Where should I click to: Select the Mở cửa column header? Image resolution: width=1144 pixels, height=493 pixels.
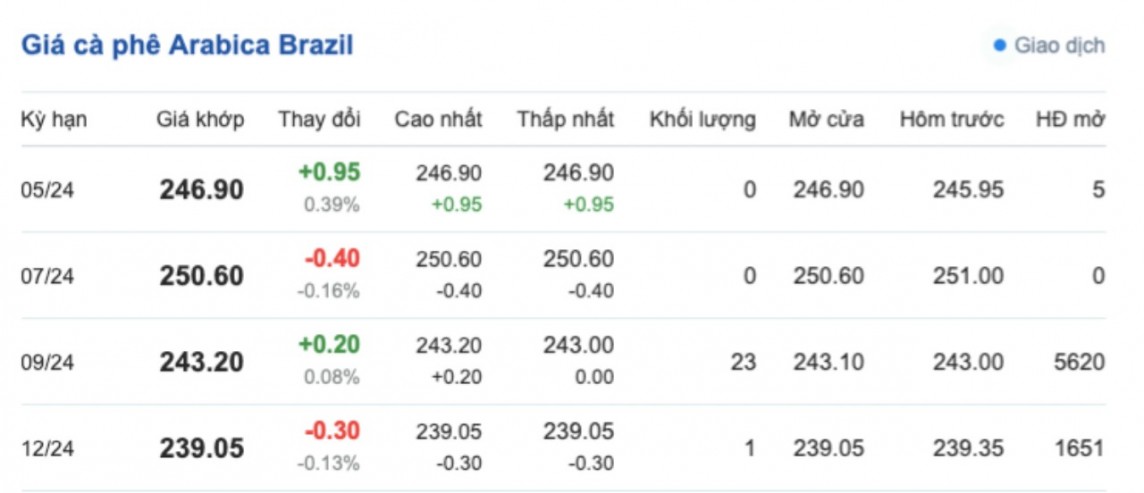[826, 120]
